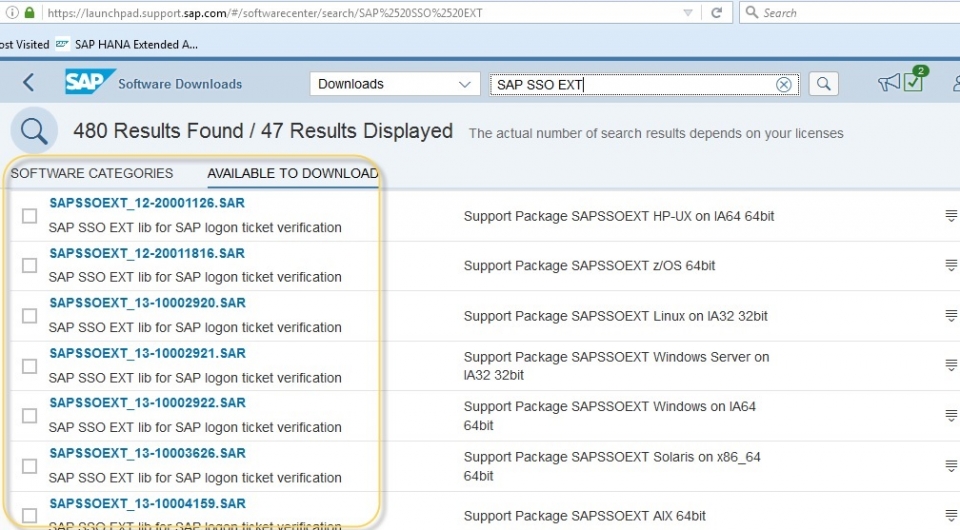Check the box for SAPSSOEXT_13-10002920.SAR
Image resolution: width=960 pixels, height=530 pixels.
pyautogui.click(x=29, y=316)
